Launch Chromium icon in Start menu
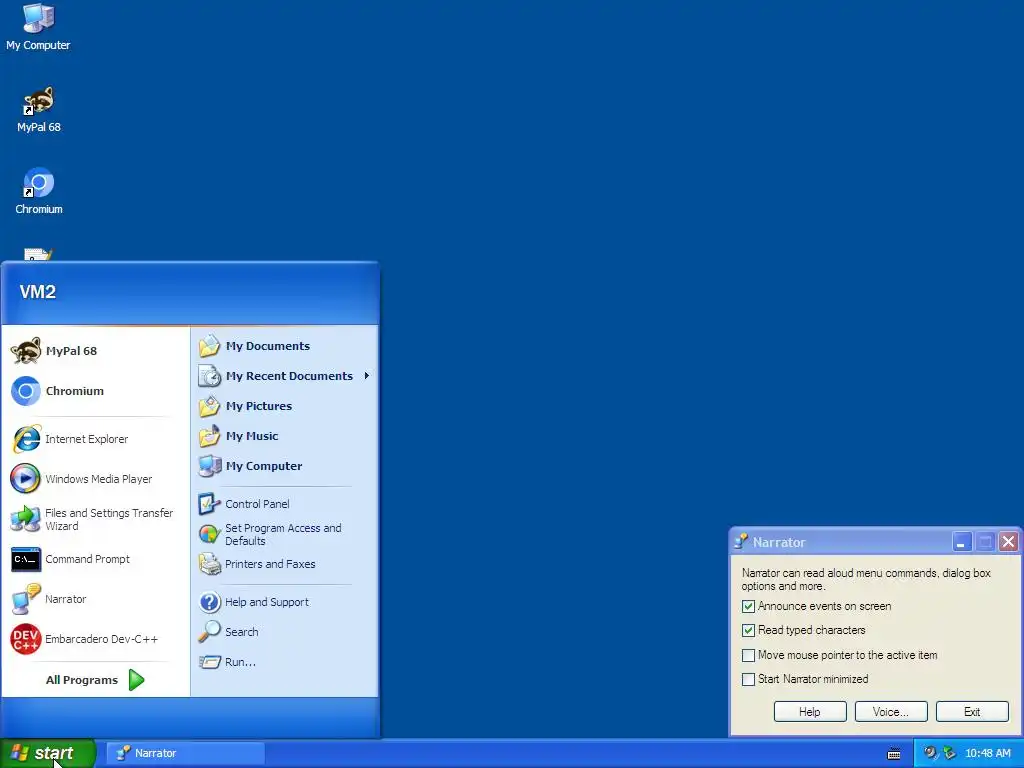 (x=26, y=391)
